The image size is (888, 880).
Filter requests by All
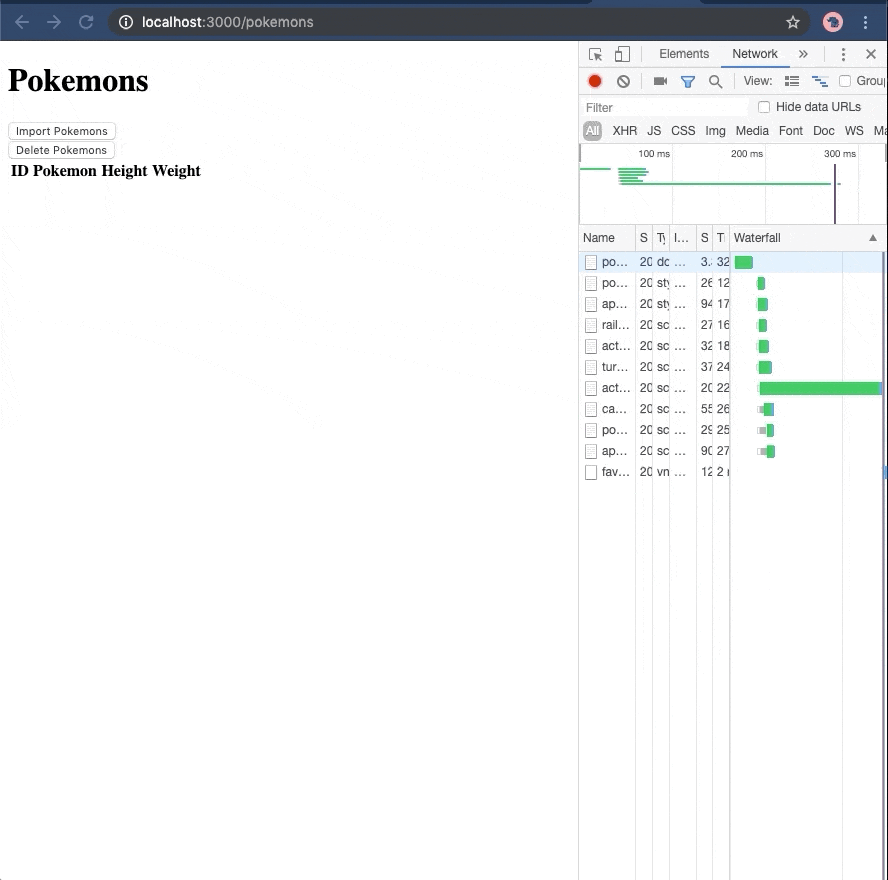592,131
